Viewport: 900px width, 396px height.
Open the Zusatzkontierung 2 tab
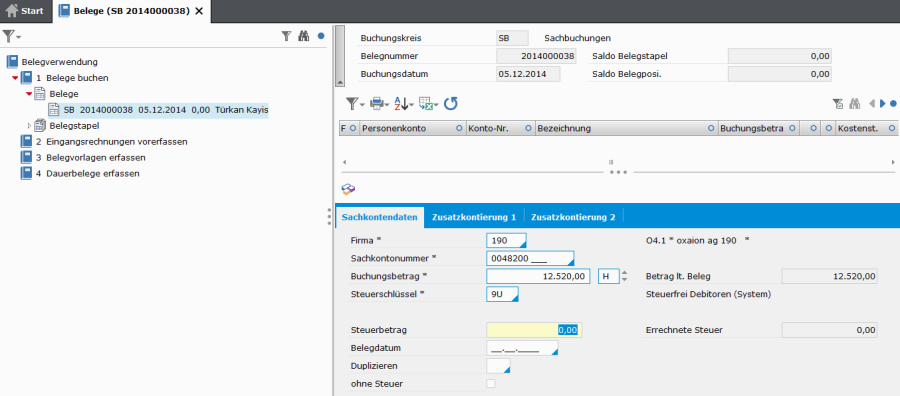point(573,218)
